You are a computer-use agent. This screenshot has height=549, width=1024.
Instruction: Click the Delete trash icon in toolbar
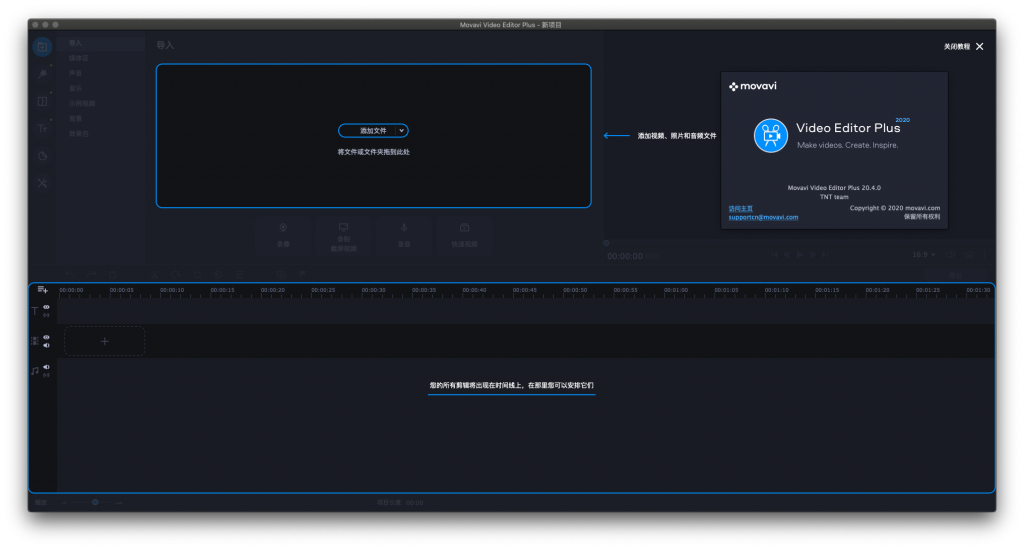(112, 275)
